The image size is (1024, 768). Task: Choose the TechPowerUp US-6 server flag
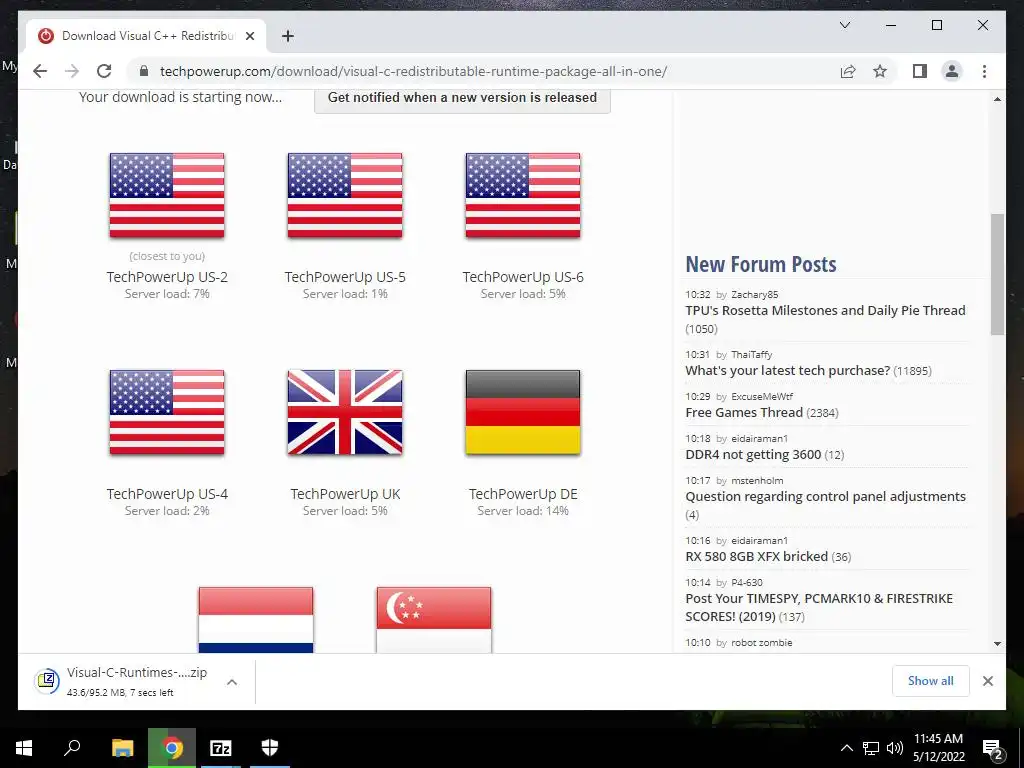(523, 195)
